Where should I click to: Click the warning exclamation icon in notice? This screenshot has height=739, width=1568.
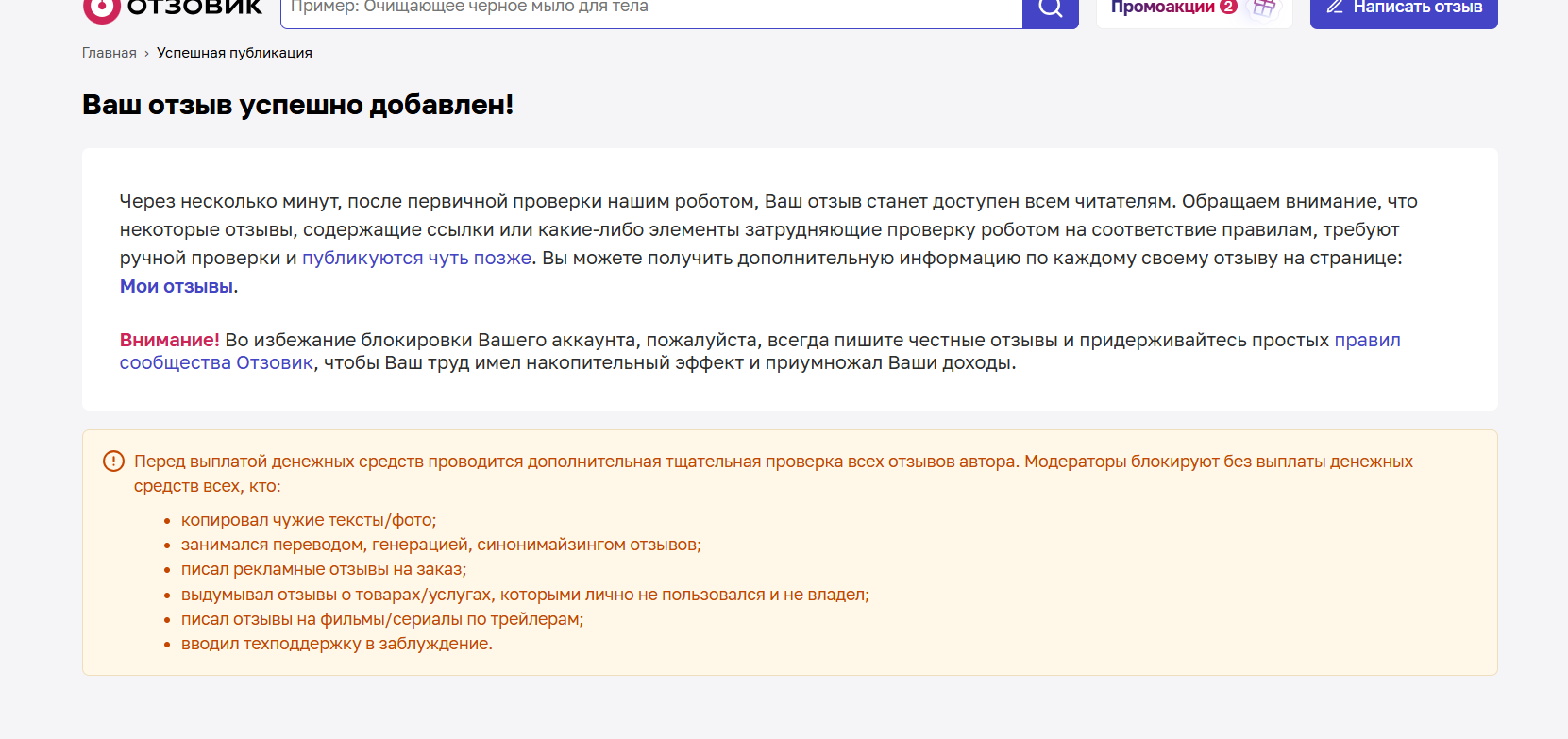(x=113, y=462)
